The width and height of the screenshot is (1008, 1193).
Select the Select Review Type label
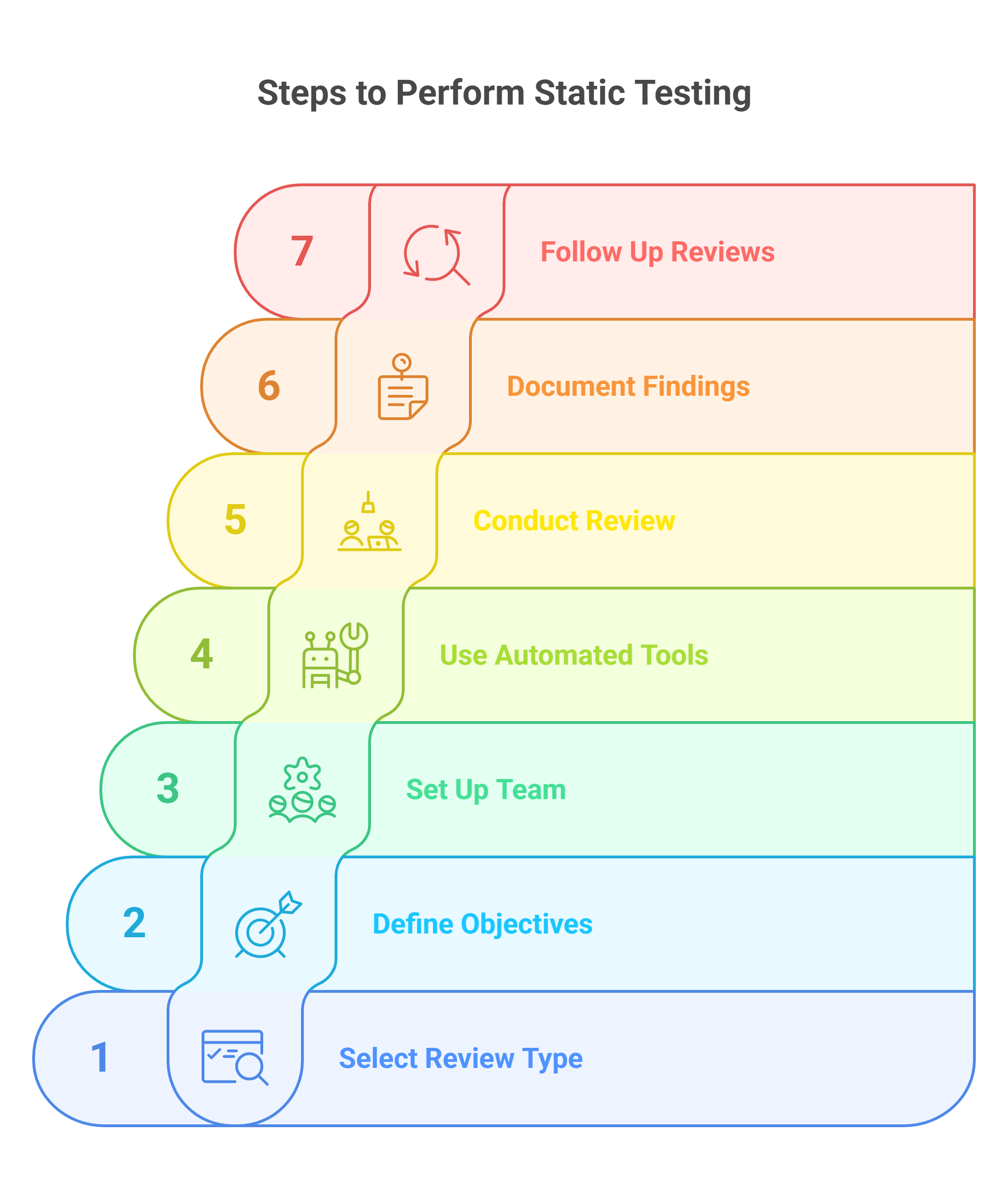(461, 1059)
